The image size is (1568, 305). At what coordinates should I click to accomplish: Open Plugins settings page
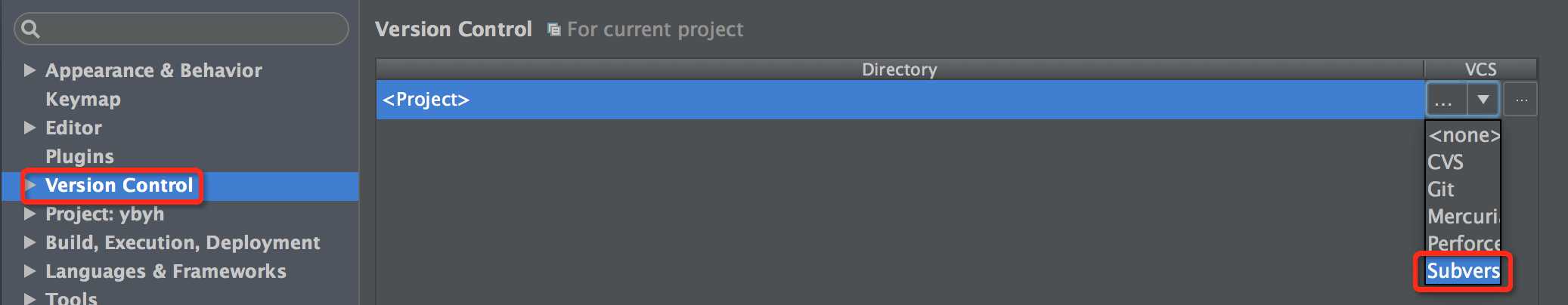point(79,156)
